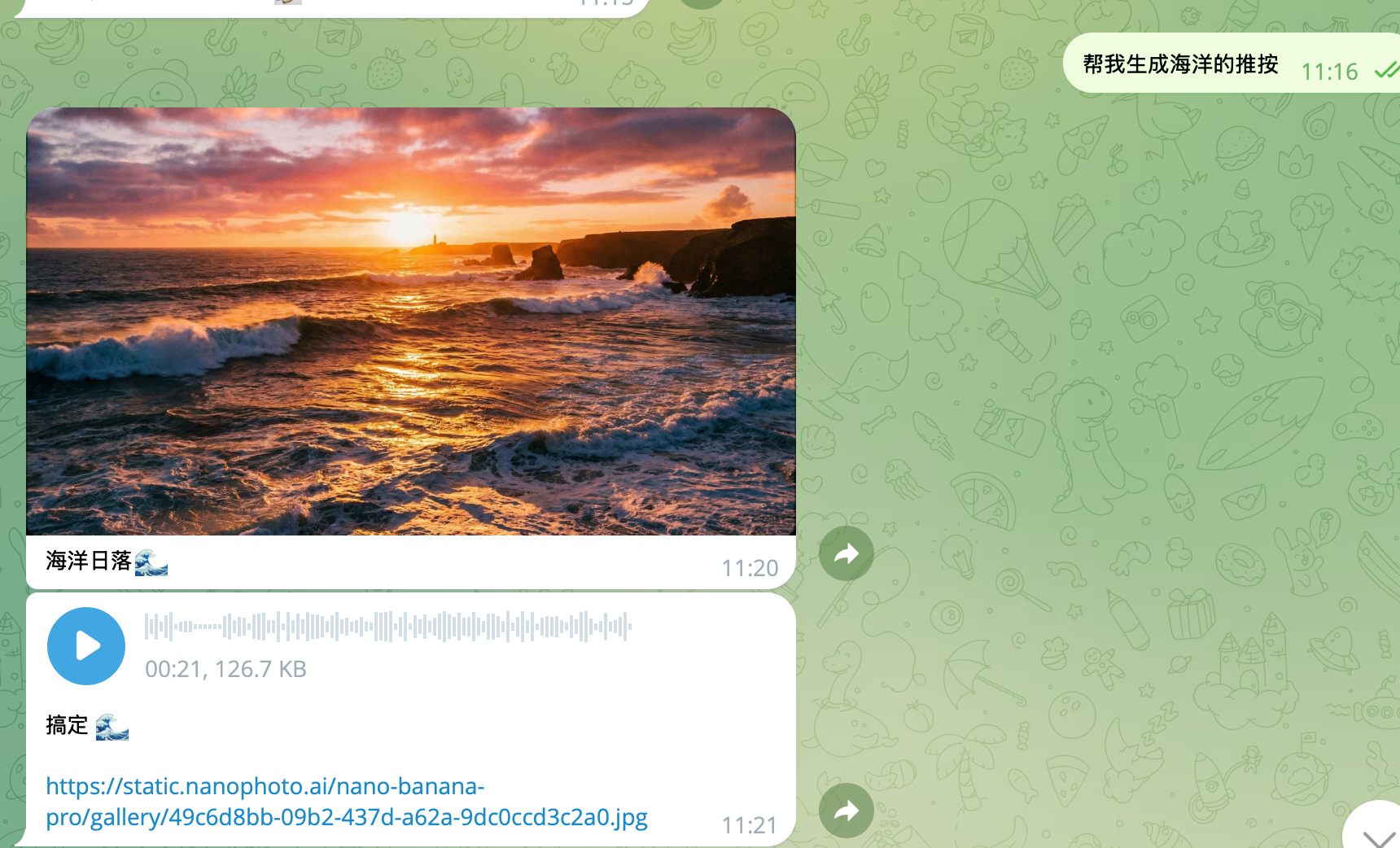Seek within the voice message waveform
This screenshot has height=848, width=1400.
coord(387,627)
